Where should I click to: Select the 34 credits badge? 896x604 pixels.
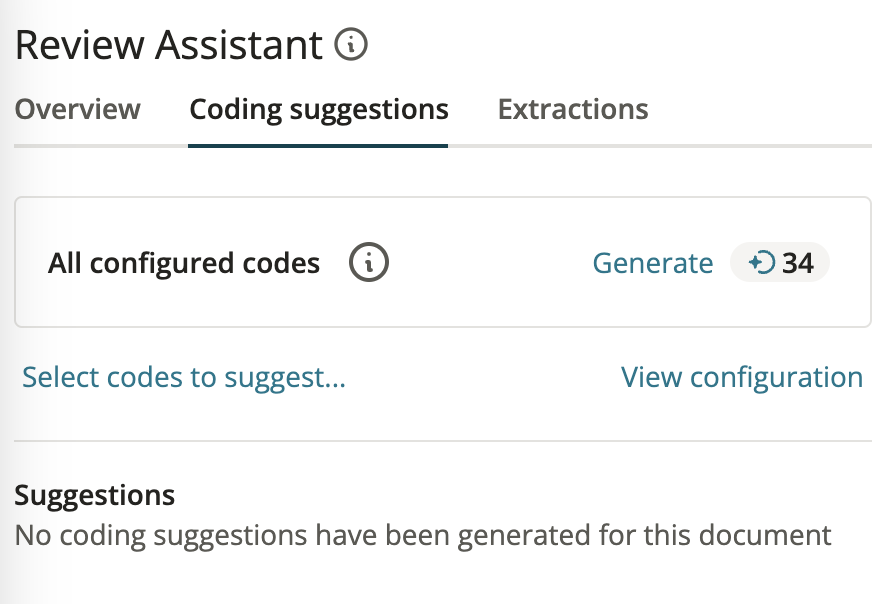[779, 262]
